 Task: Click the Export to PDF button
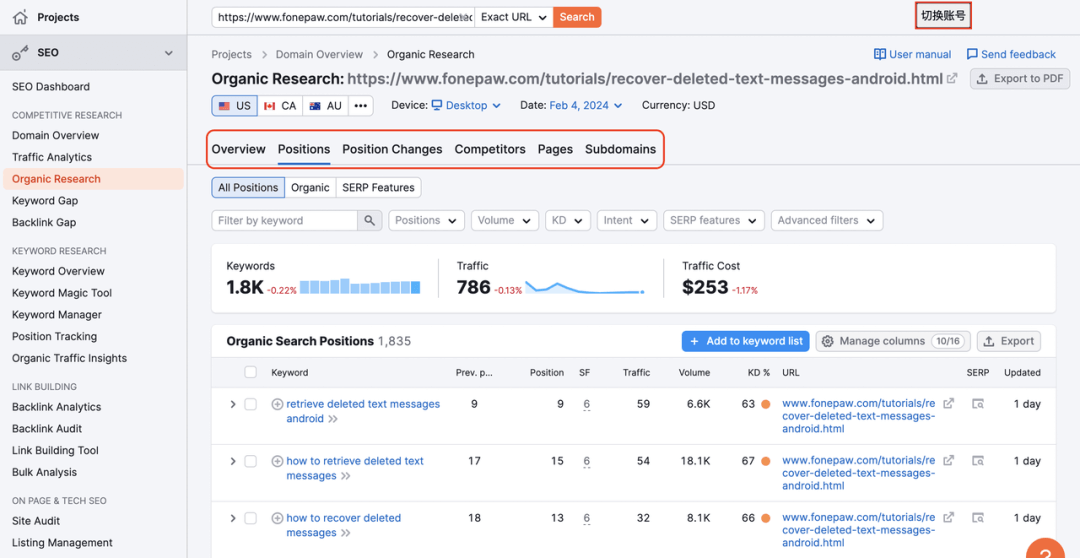point(1019,78)
